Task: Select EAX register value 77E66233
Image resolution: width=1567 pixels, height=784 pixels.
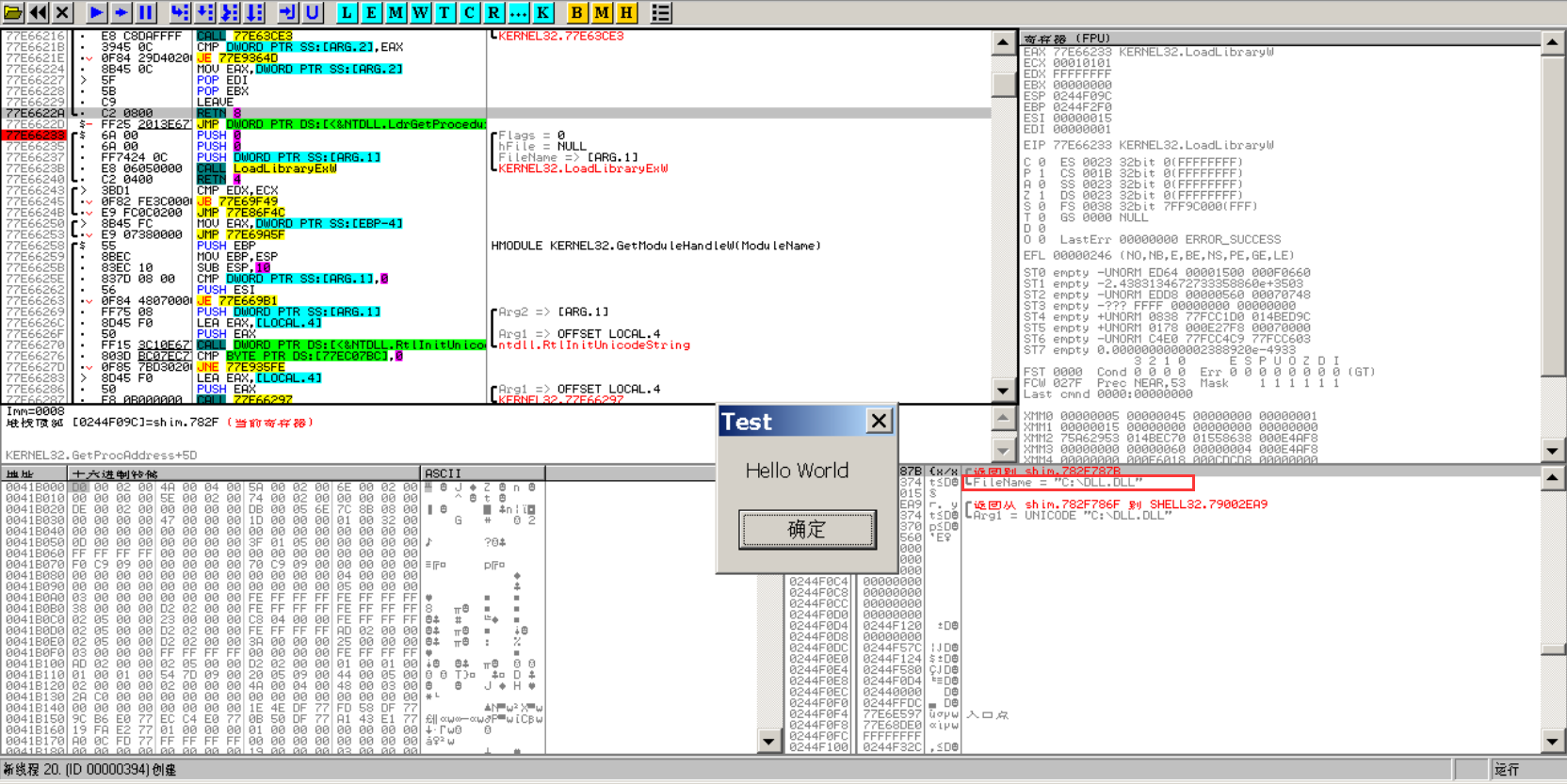Action: pyautogui.click(x=1082, y=52)
